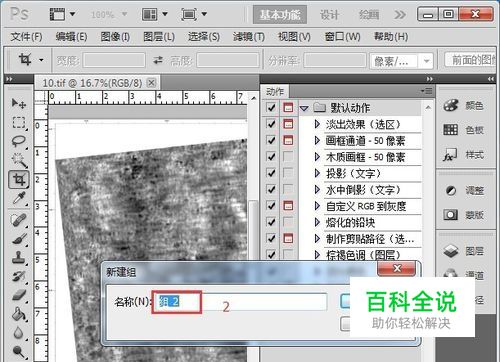Select the Lasso tool
Viewport: 500px width, 362px height.
[18, 141]
